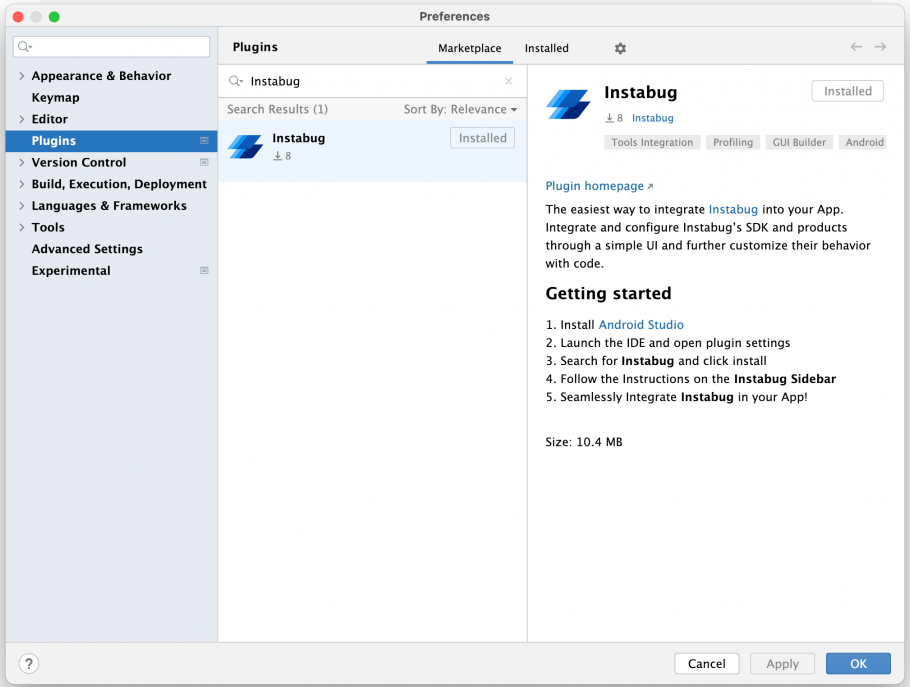Click the back navigation arrow
Image resolution: width=910 pixels, height=687 pixels.
pyautogui.click(x=856, y=47)
